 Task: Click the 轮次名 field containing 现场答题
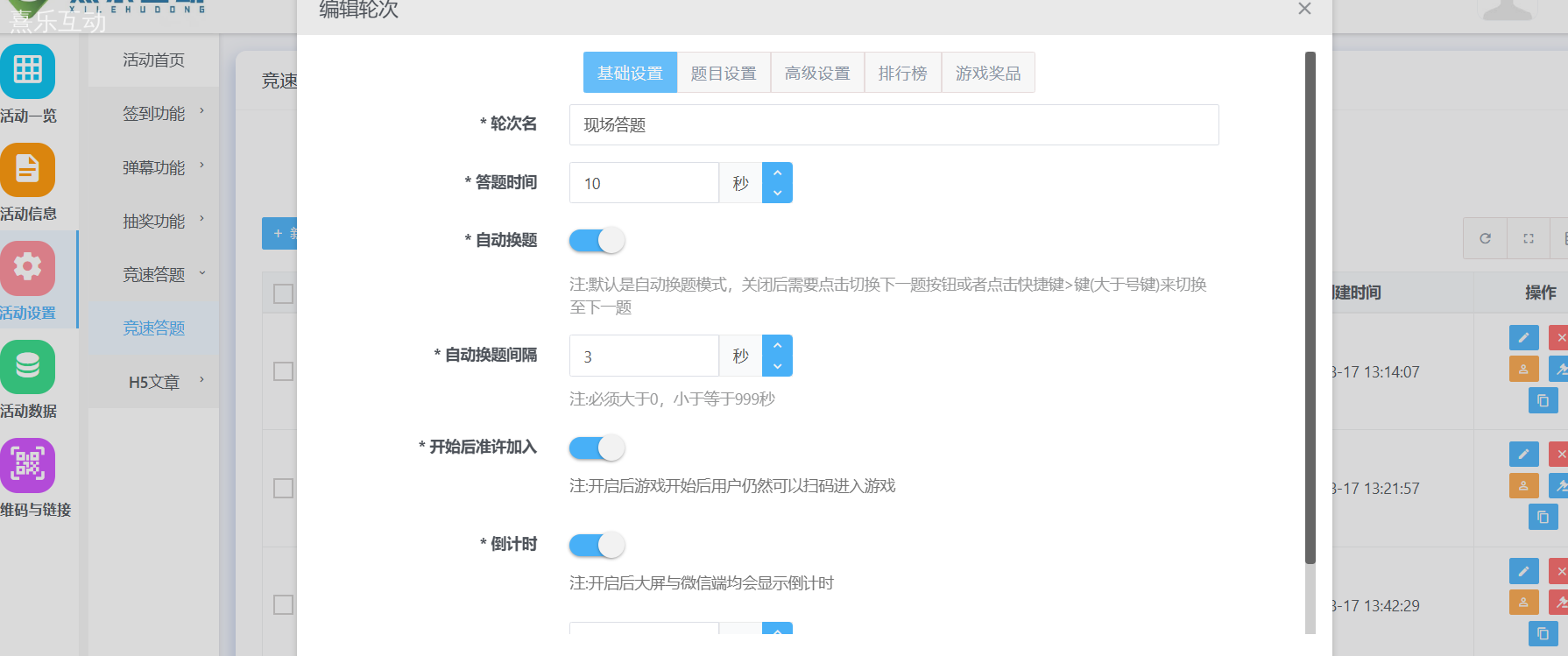[x=893, y=125]
